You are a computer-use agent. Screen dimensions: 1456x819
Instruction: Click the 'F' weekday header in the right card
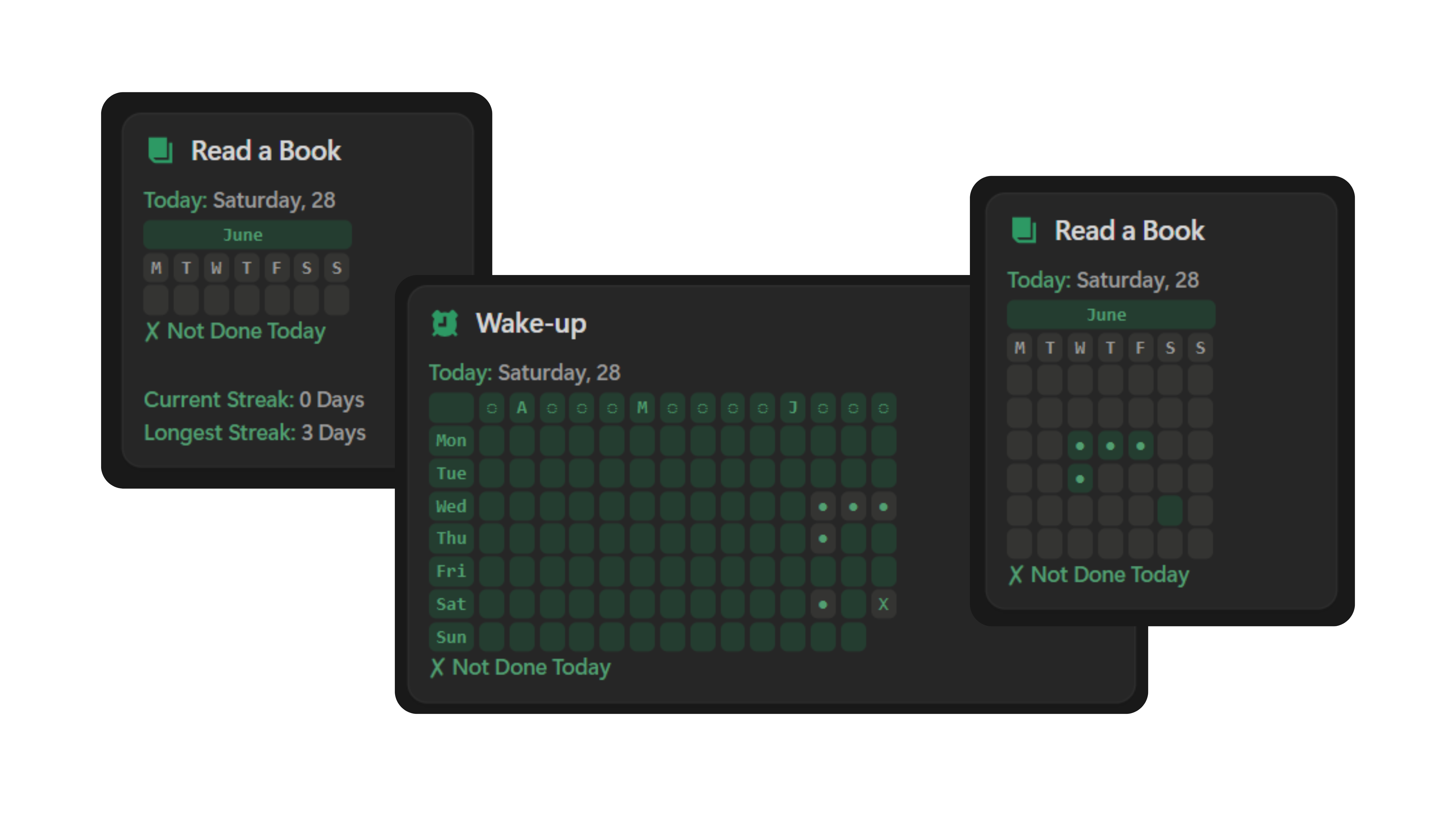tap(1141, 348)
